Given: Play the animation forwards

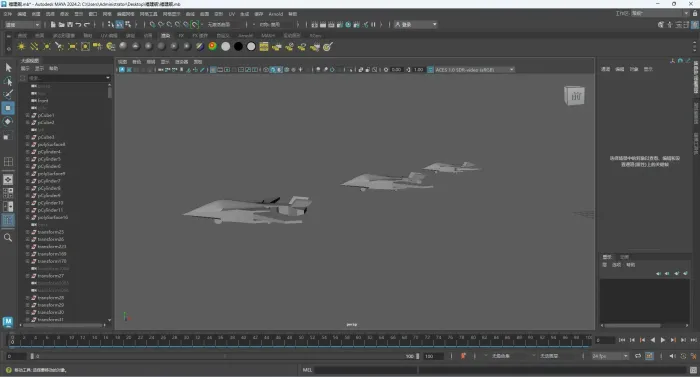Looking at the screenshot, I should [663, 340].
